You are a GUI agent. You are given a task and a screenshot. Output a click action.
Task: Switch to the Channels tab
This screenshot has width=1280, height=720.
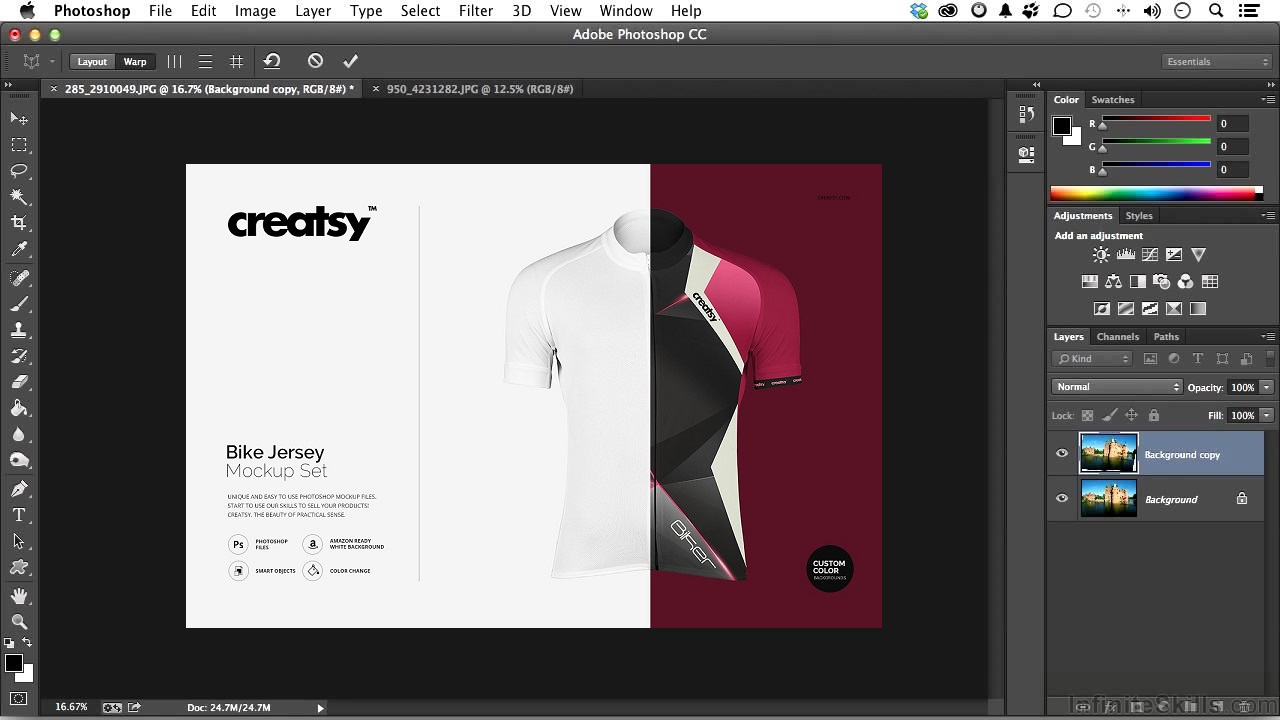click(1117, 337)
